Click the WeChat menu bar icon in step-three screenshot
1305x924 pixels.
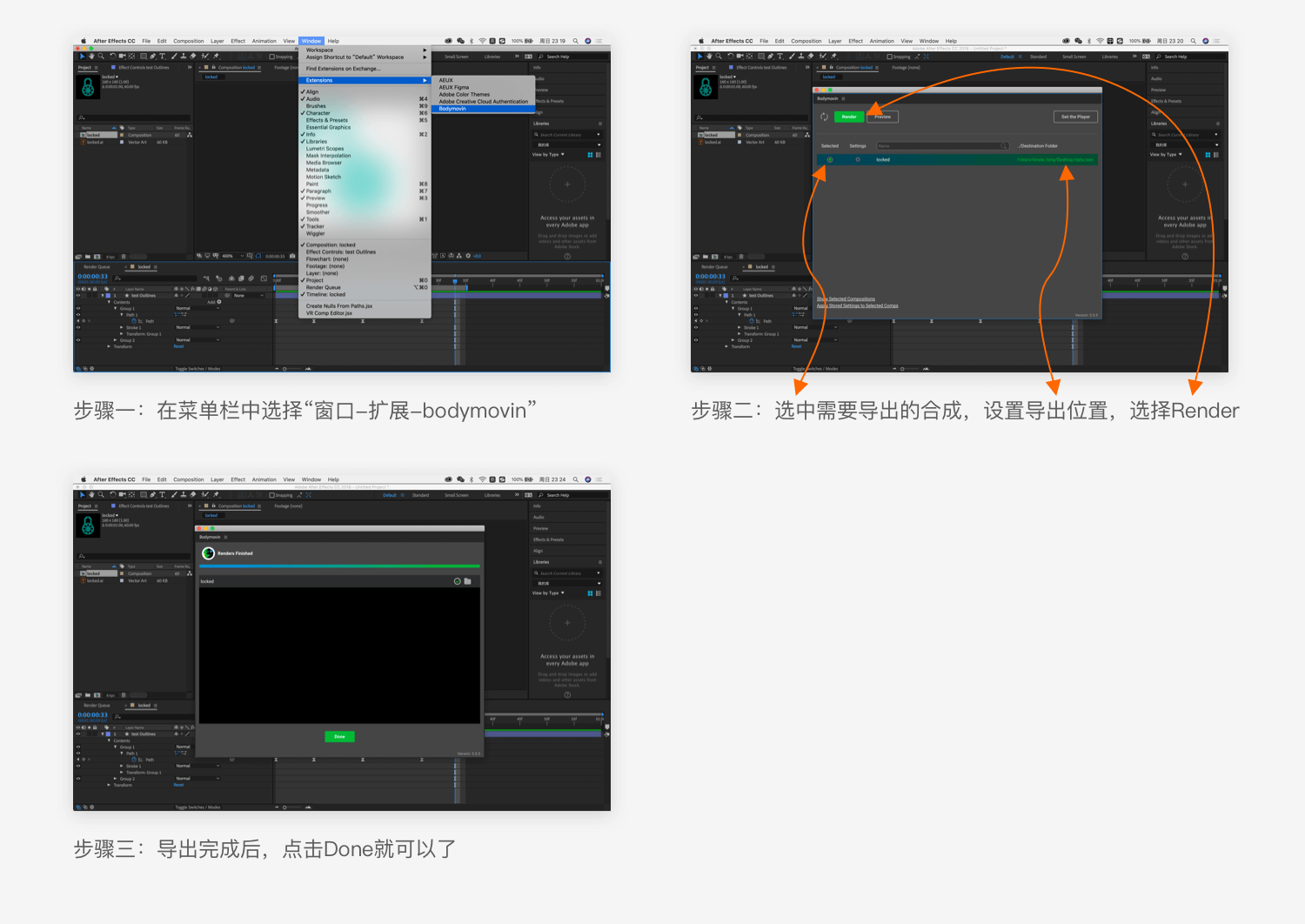460,479
